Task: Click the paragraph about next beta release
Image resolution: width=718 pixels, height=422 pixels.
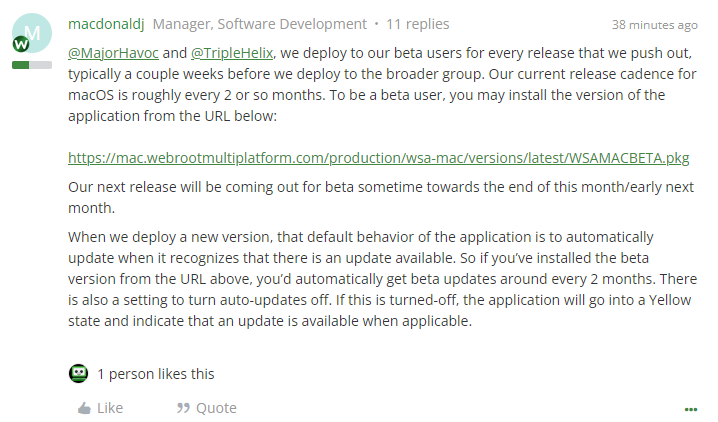Action: click(x=380, y=197)
